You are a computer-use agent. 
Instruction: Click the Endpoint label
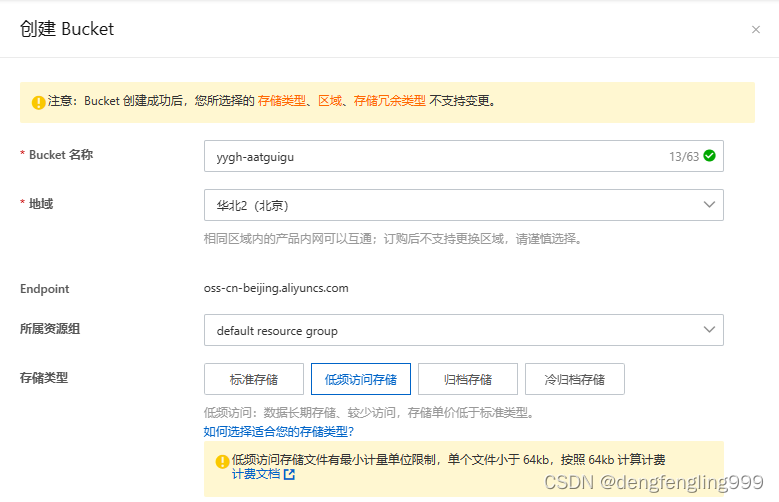[x=45, y=289]
